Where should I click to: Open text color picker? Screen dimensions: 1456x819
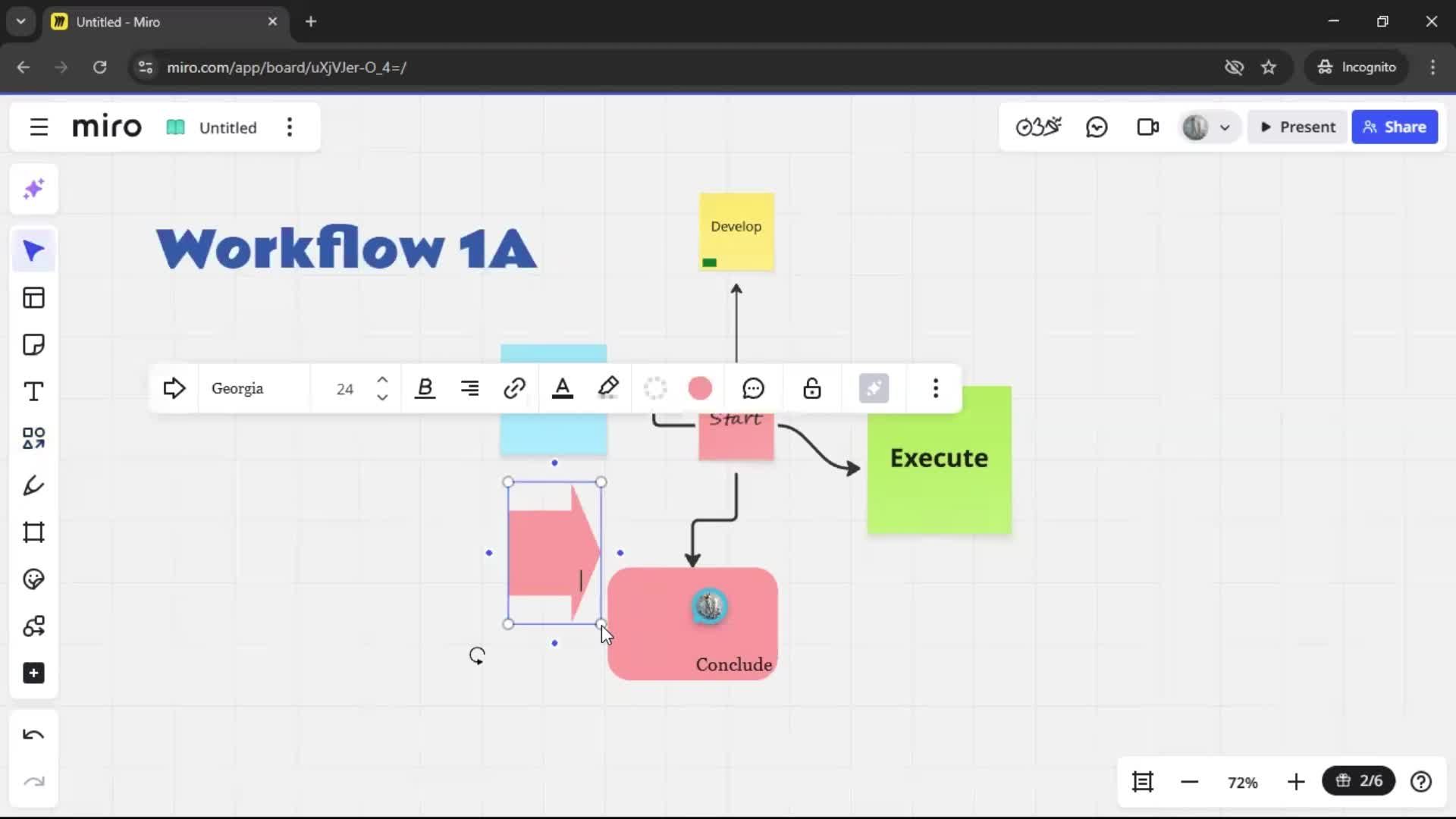tap(562, 388)
